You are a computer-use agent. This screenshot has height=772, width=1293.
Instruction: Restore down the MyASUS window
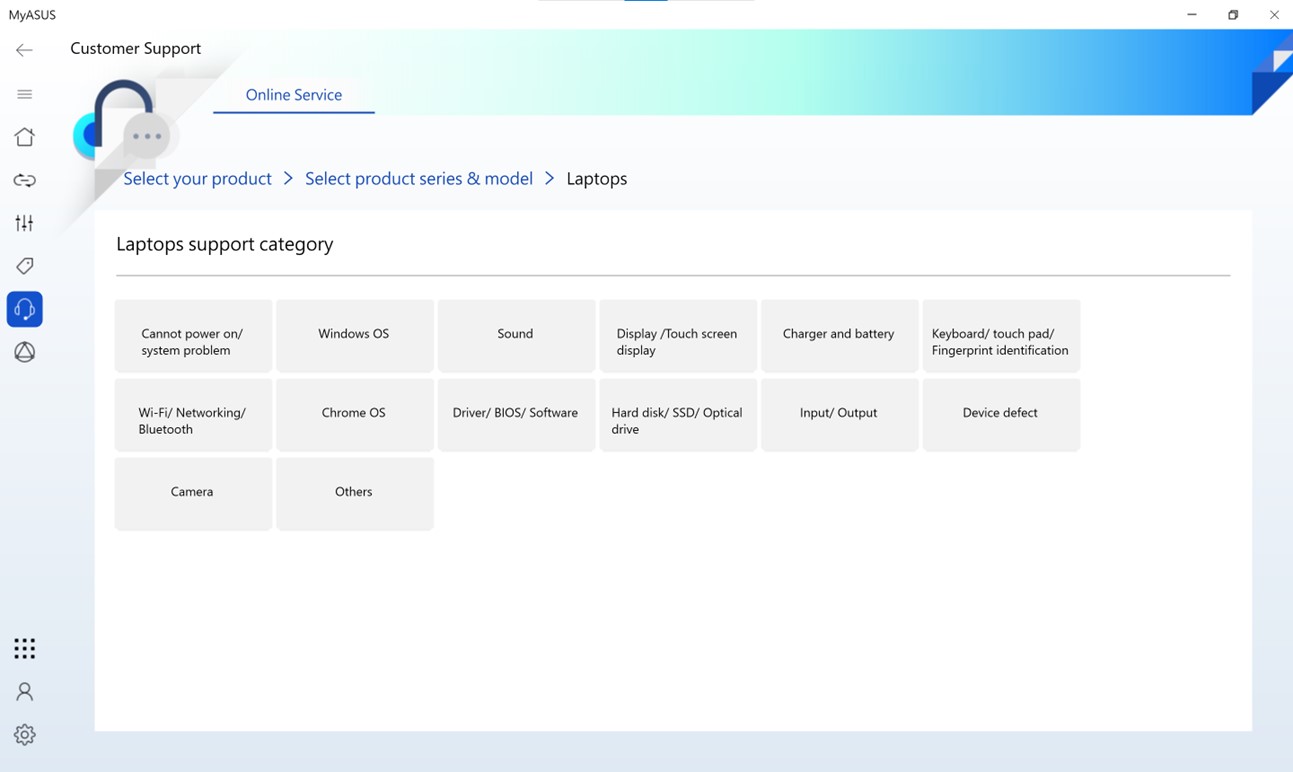click(x=1233, y=15)
